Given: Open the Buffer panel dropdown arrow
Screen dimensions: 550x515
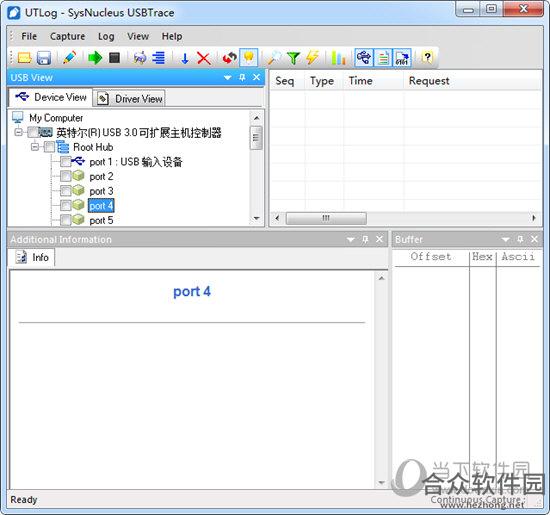Looking at the screenshot, I should [x=505, y=240].
